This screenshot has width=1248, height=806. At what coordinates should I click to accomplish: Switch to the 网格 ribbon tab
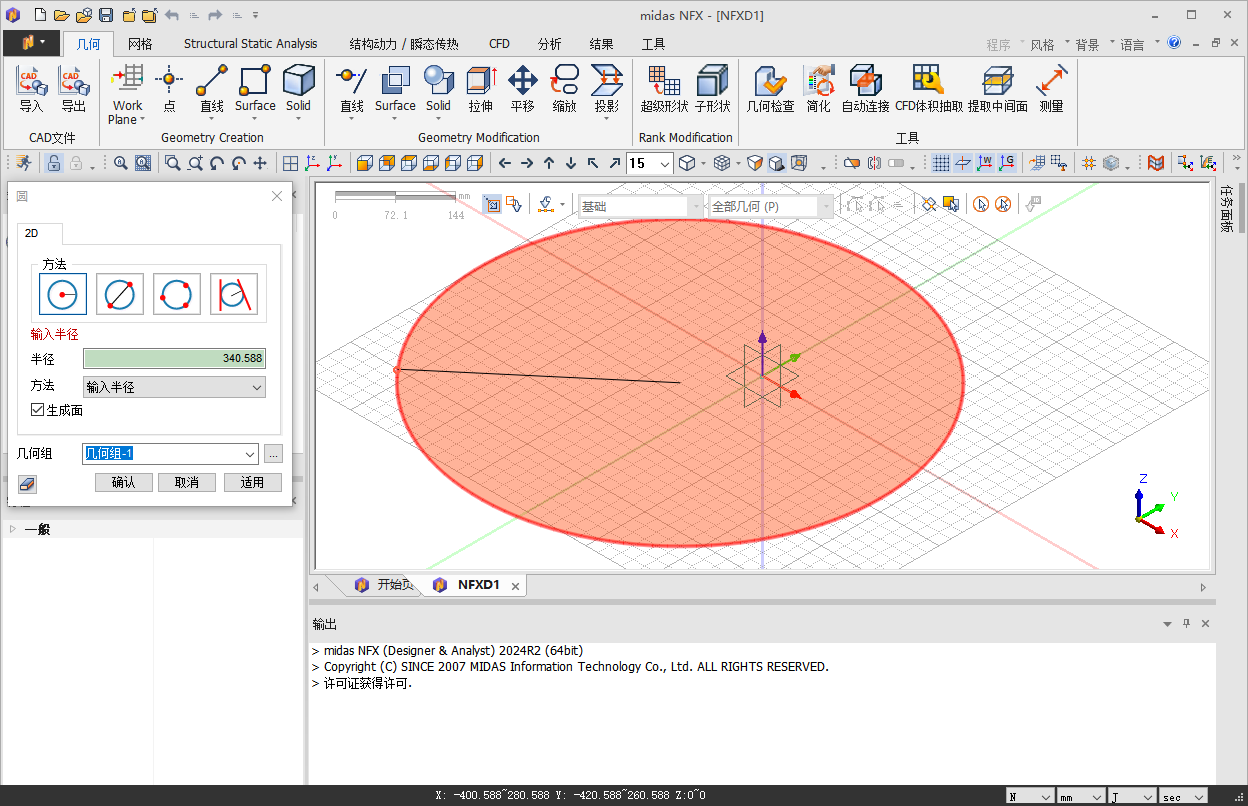coord(140,44)
